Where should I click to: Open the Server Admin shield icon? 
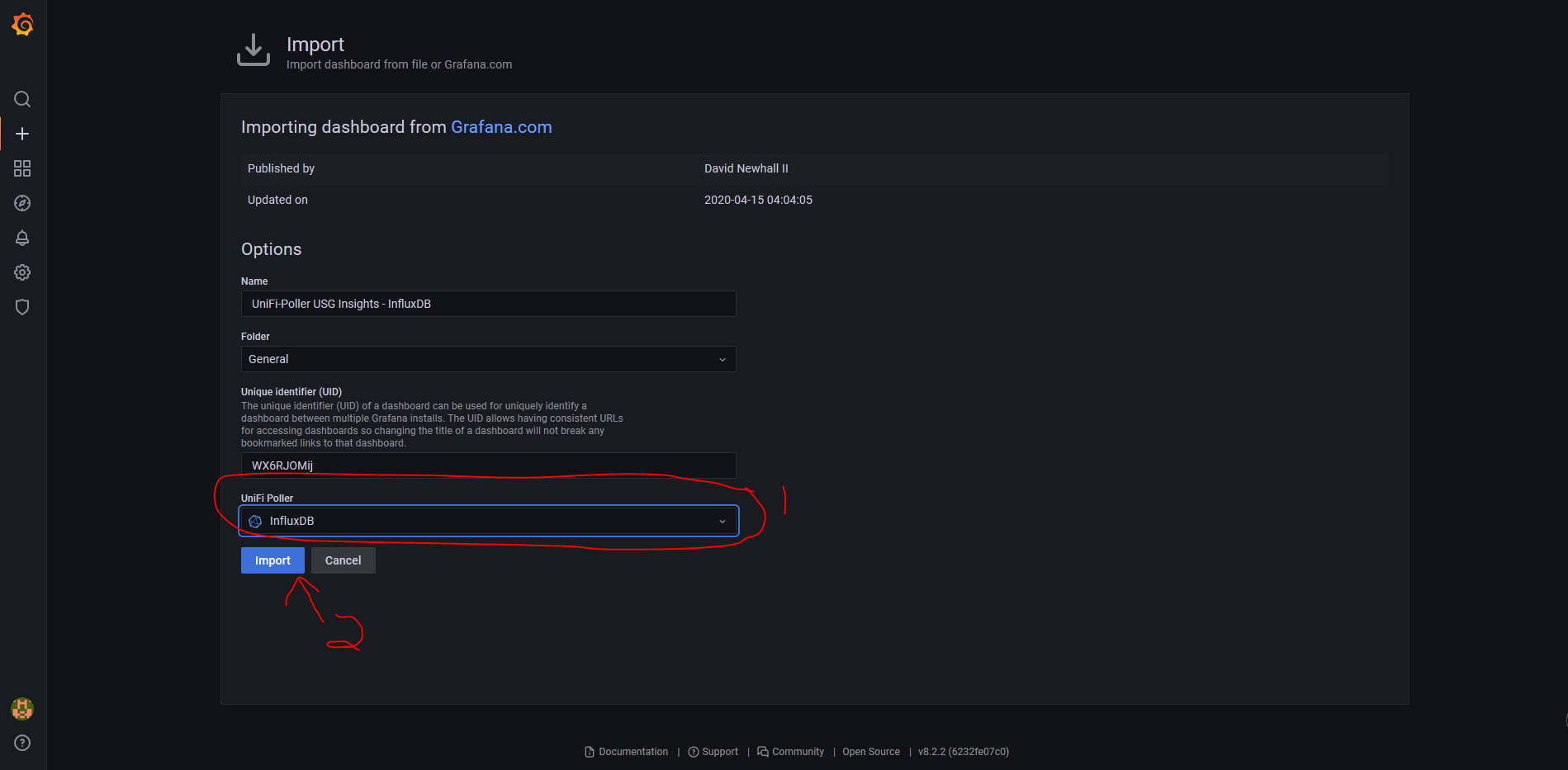22,307
